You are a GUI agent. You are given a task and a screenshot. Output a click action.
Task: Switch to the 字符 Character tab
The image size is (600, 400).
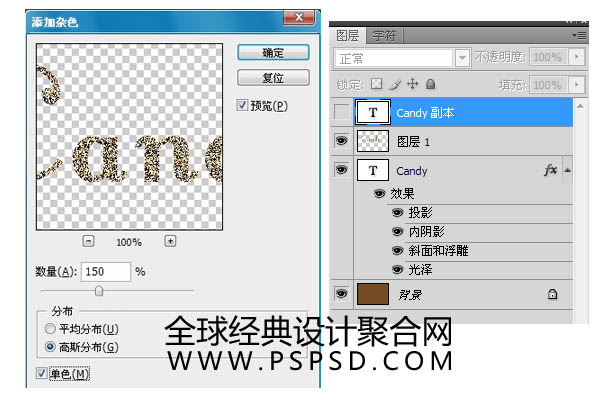click(383, 34)
